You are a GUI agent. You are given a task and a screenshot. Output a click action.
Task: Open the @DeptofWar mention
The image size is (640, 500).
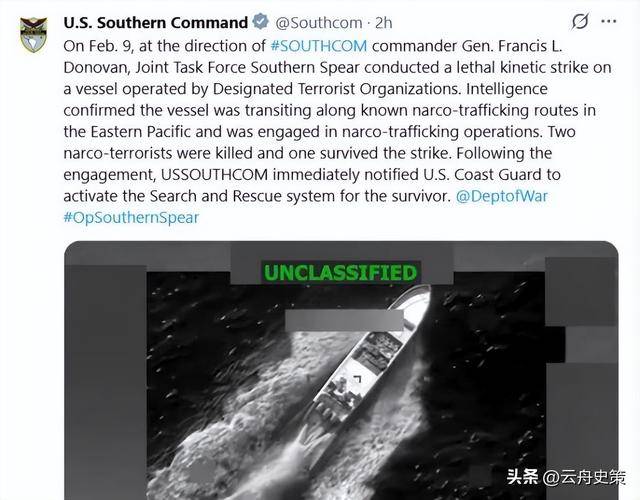pyautogui.click(x=501, y=196)
